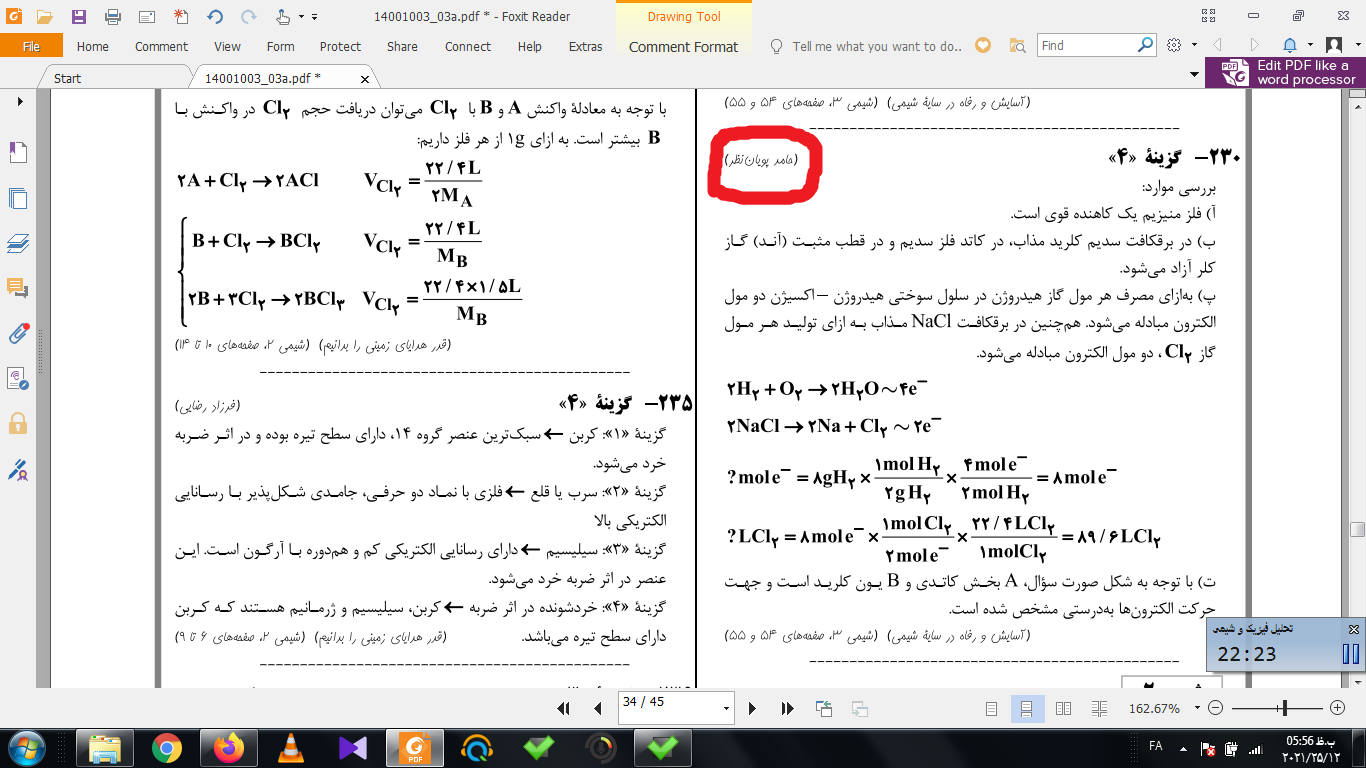Click the pause button on the timer widget
Image resolution: width=1366 pixels, height=768 pixels.
(1350, 654)
